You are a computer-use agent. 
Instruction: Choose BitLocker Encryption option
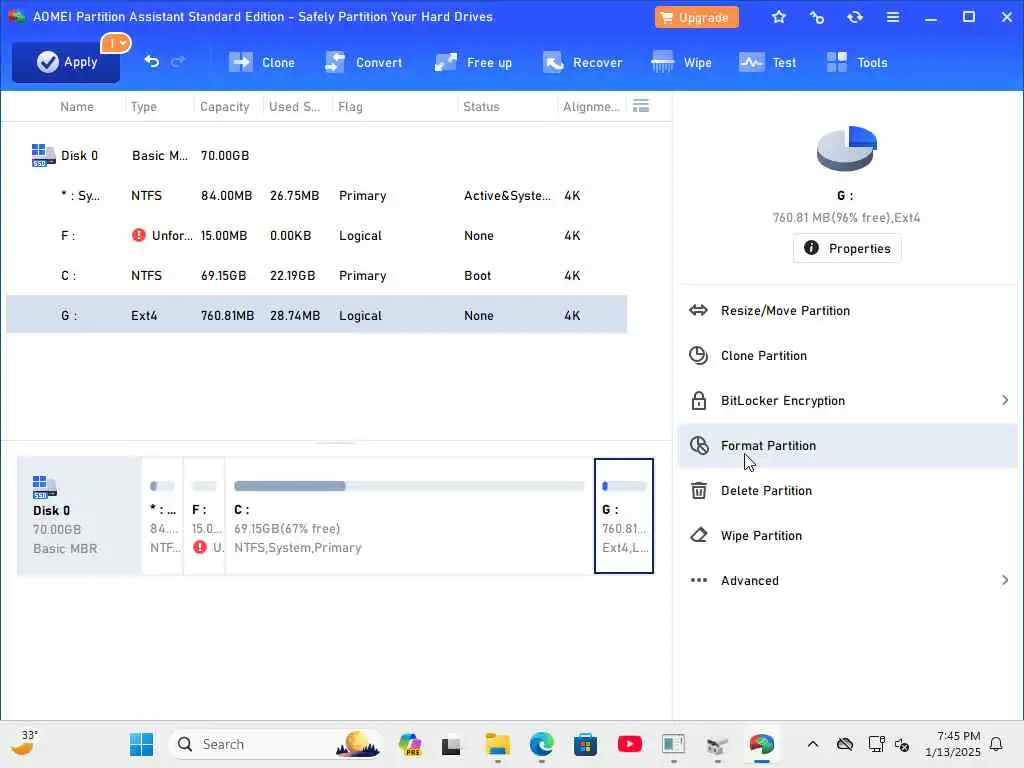[x=847, y=400]
